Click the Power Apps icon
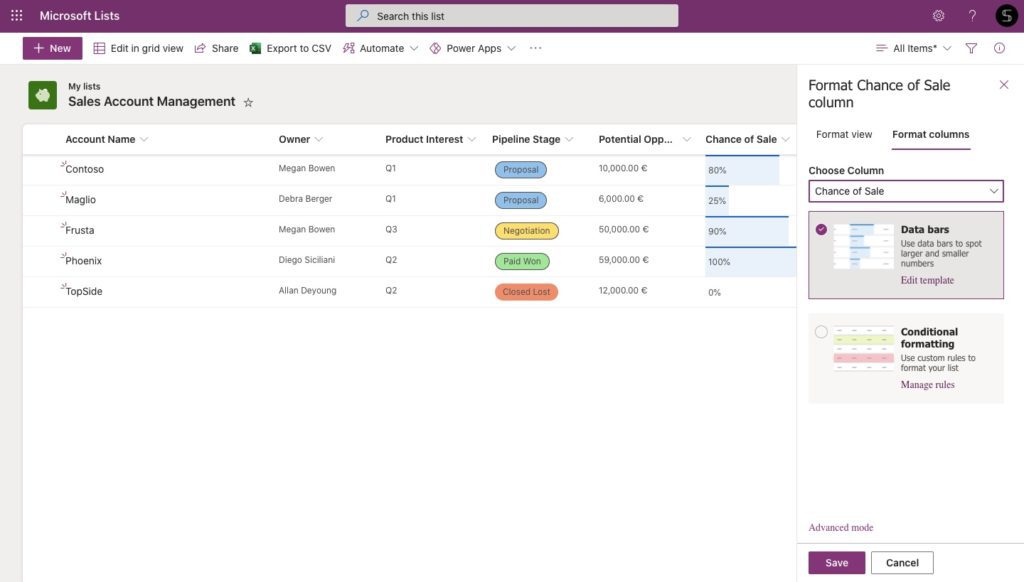 [435, 48]
